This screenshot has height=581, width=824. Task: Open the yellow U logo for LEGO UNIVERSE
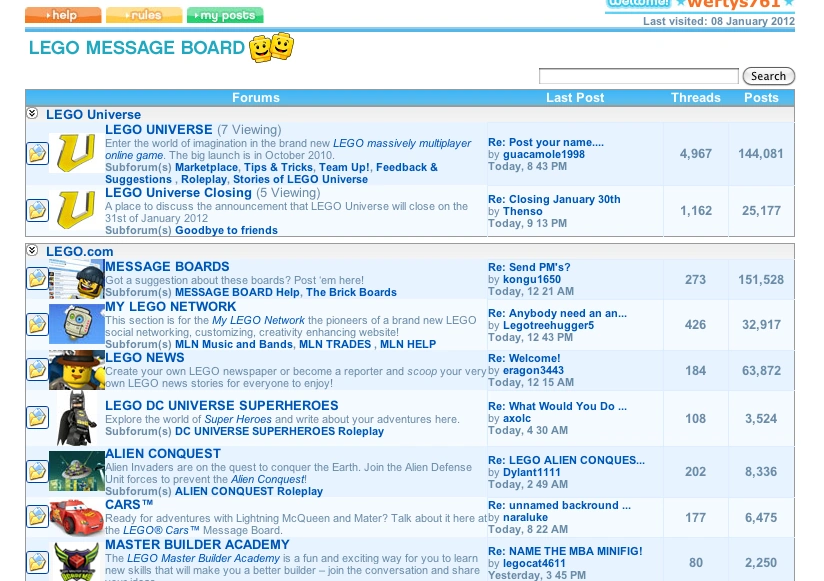tap(76, 153)
